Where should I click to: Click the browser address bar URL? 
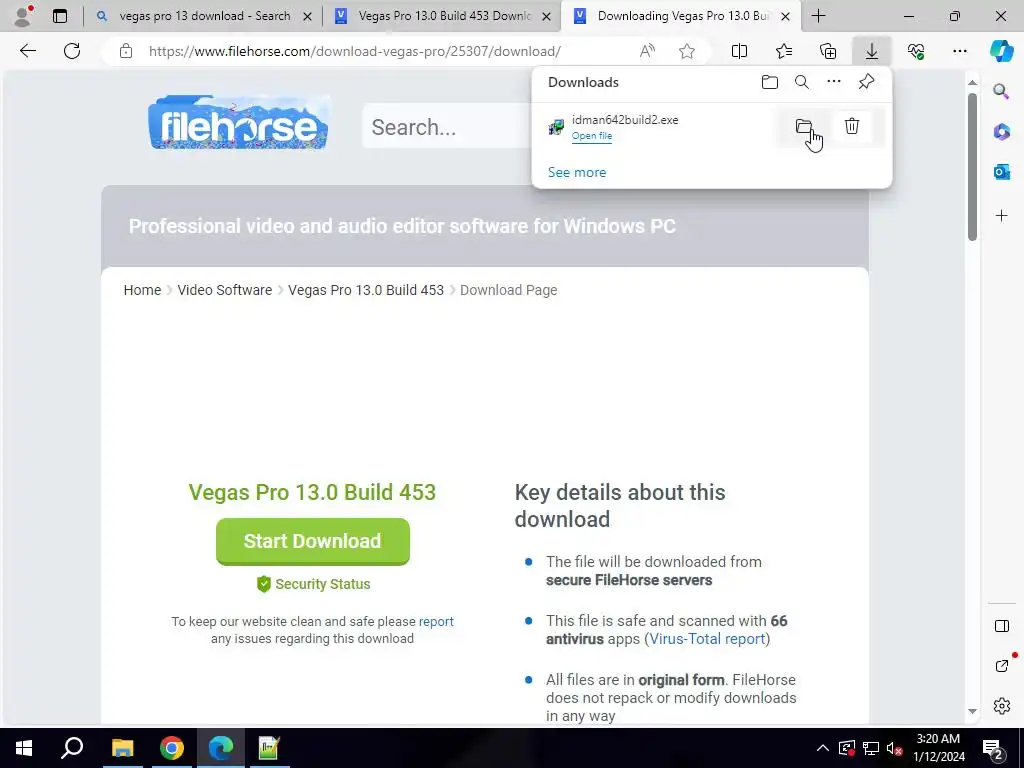[x=355, y=52]
